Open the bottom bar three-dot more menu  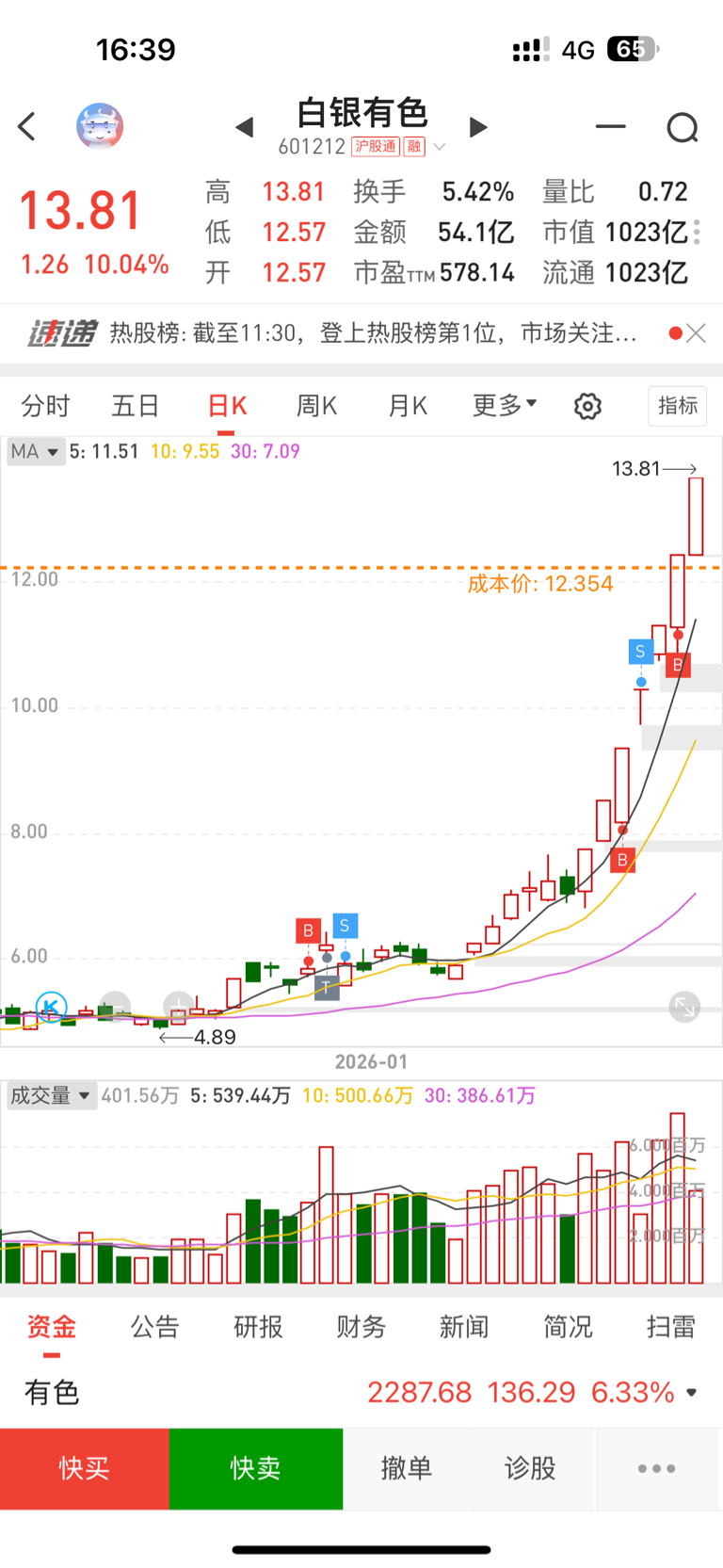pos(656,1469)
